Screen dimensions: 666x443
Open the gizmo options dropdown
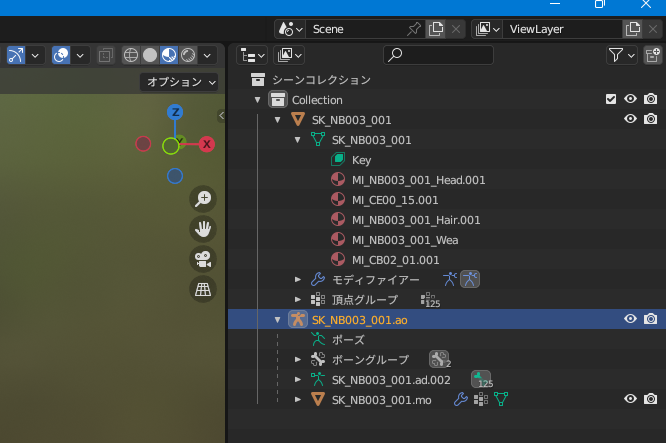35,55
